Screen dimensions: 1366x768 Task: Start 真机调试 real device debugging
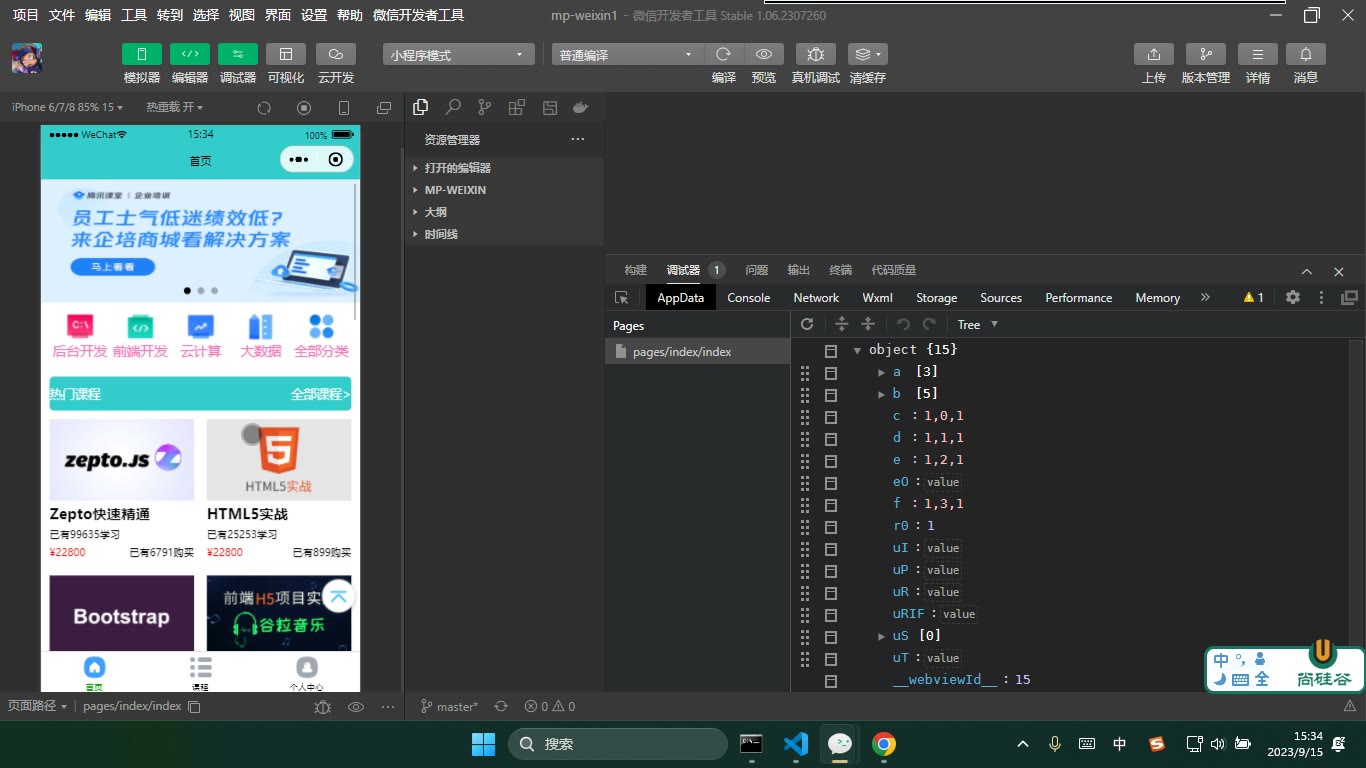point(816,54)
